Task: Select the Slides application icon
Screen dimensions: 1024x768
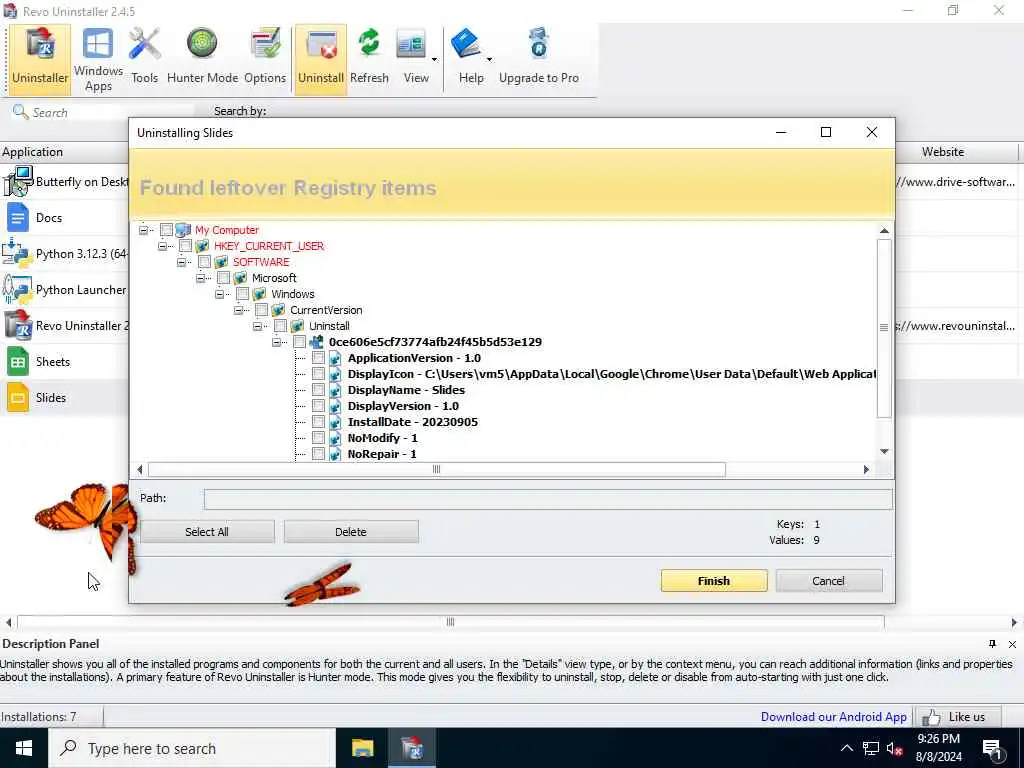Action: (x=18, y=397)
